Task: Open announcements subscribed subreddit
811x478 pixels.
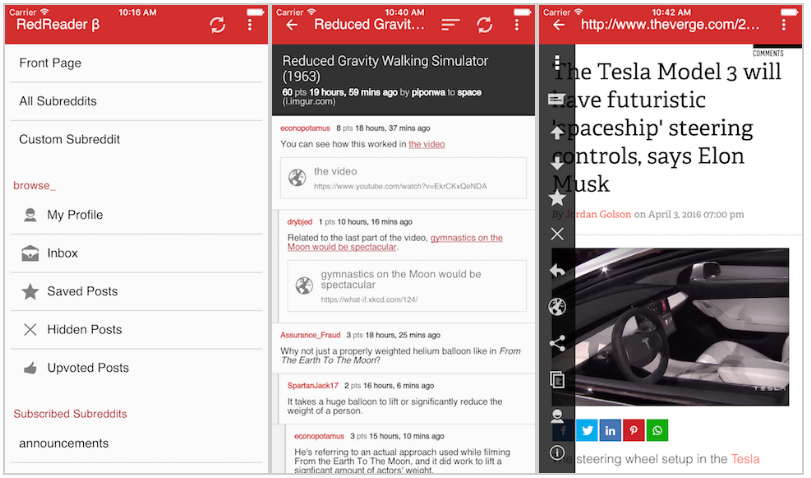Action: [137, 443]
